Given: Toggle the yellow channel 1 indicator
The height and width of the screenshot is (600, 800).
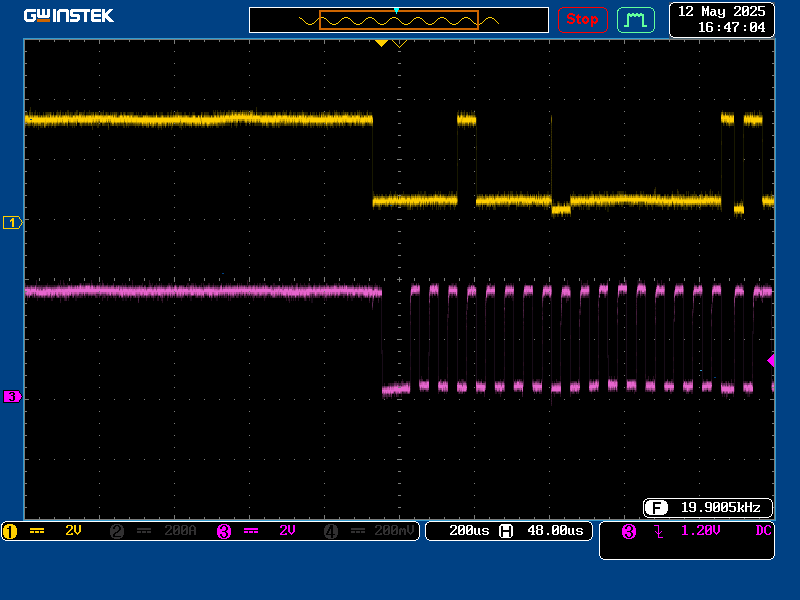Looking at the screenshot, I should click(x=10, y=531).
